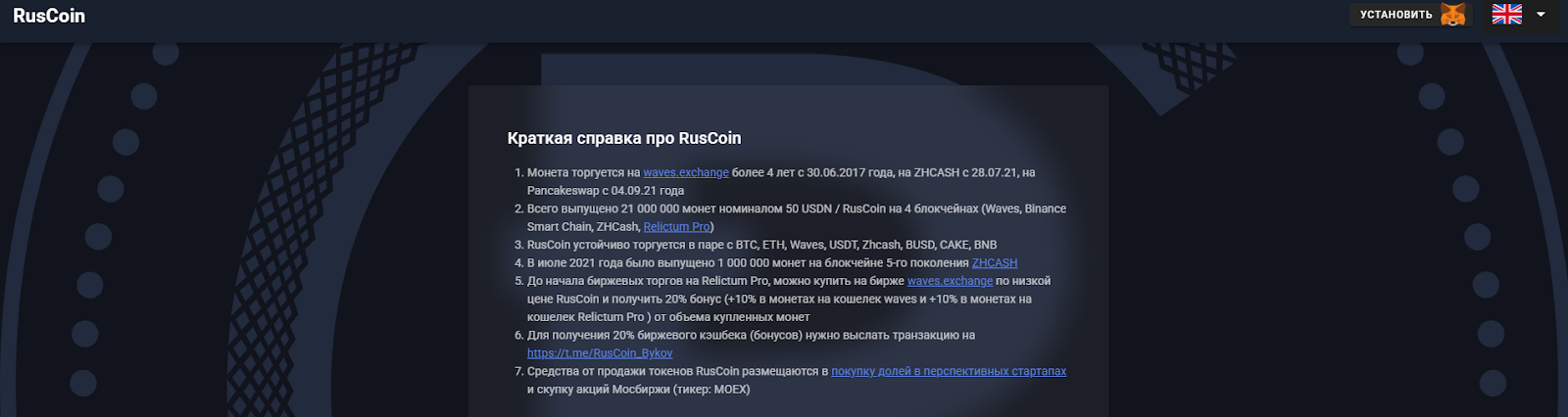The height and width of the screenshot is (417, 1568).
Task: Open the ZHCASH blockchain link
Action: pos(995,263)
